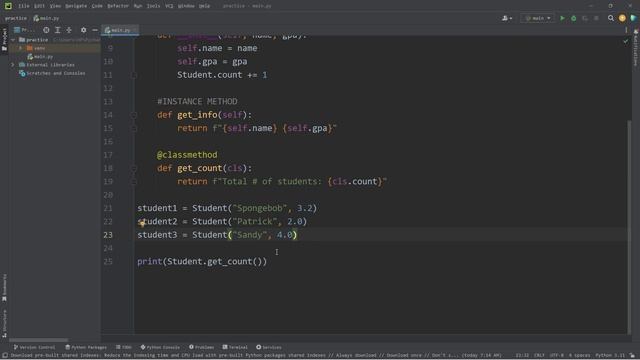Click tool window quick access status icon

coord(5,356)
